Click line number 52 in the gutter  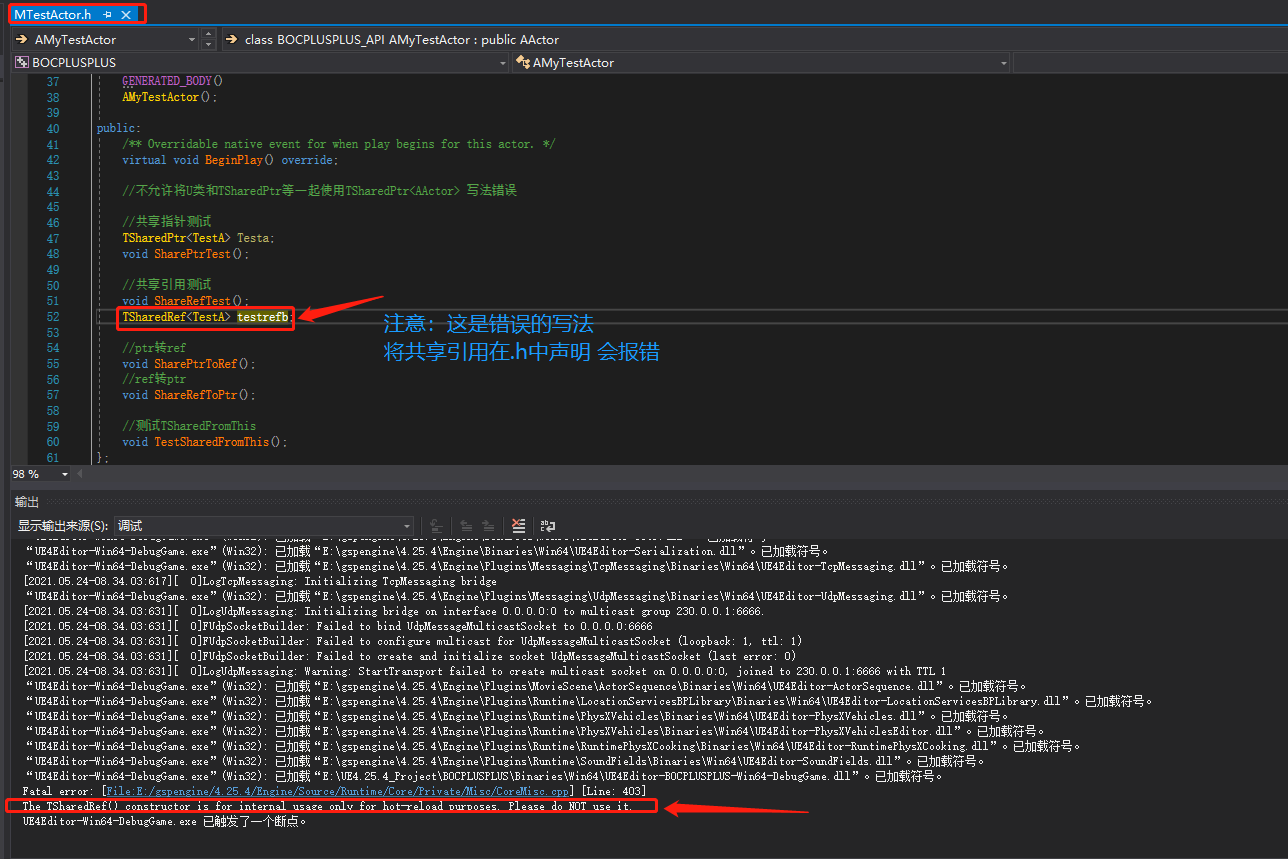click(x=53, y=317)
